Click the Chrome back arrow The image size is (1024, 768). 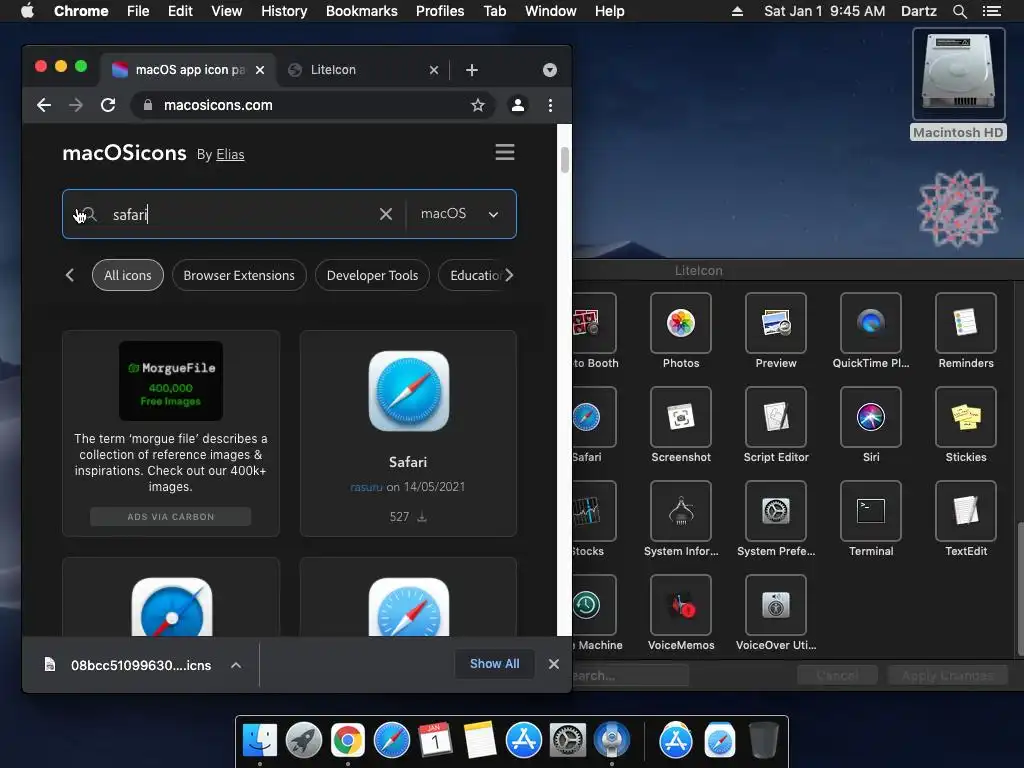tap(44, 105)
